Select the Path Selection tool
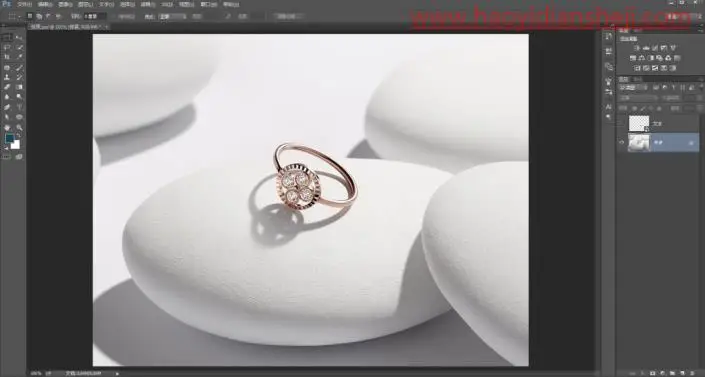 click(x=7, y=117)
